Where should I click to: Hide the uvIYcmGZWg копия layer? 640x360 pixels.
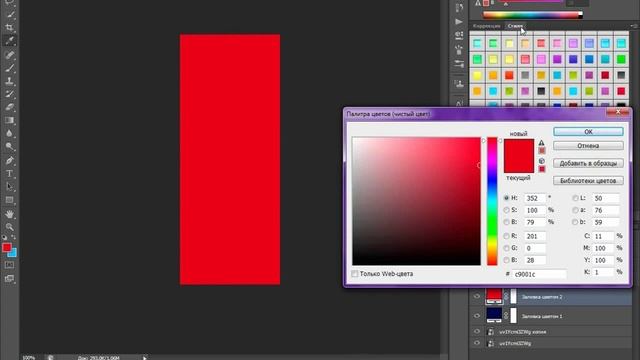click(x=477, y=332)
